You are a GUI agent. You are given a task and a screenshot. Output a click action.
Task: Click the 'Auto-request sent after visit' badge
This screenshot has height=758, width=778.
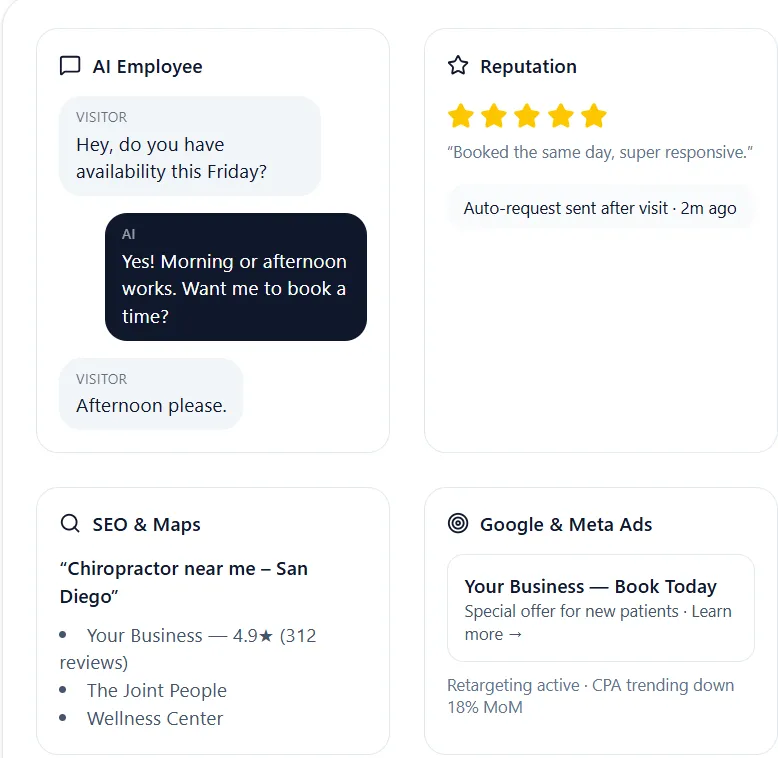point(600,208)
